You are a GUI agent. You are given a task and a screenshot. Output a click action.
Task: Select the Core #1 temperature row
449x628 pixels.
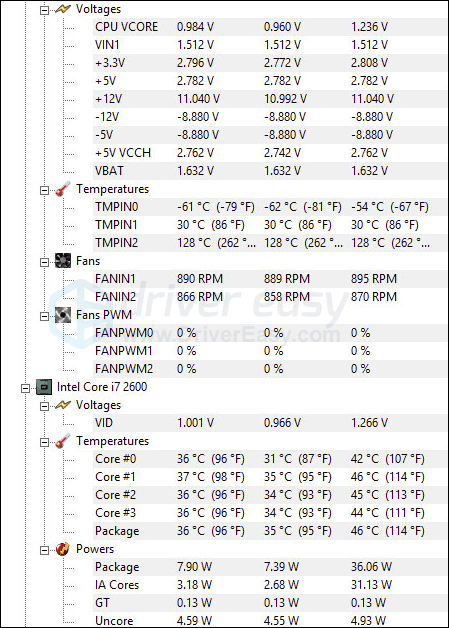click(270, 477)
